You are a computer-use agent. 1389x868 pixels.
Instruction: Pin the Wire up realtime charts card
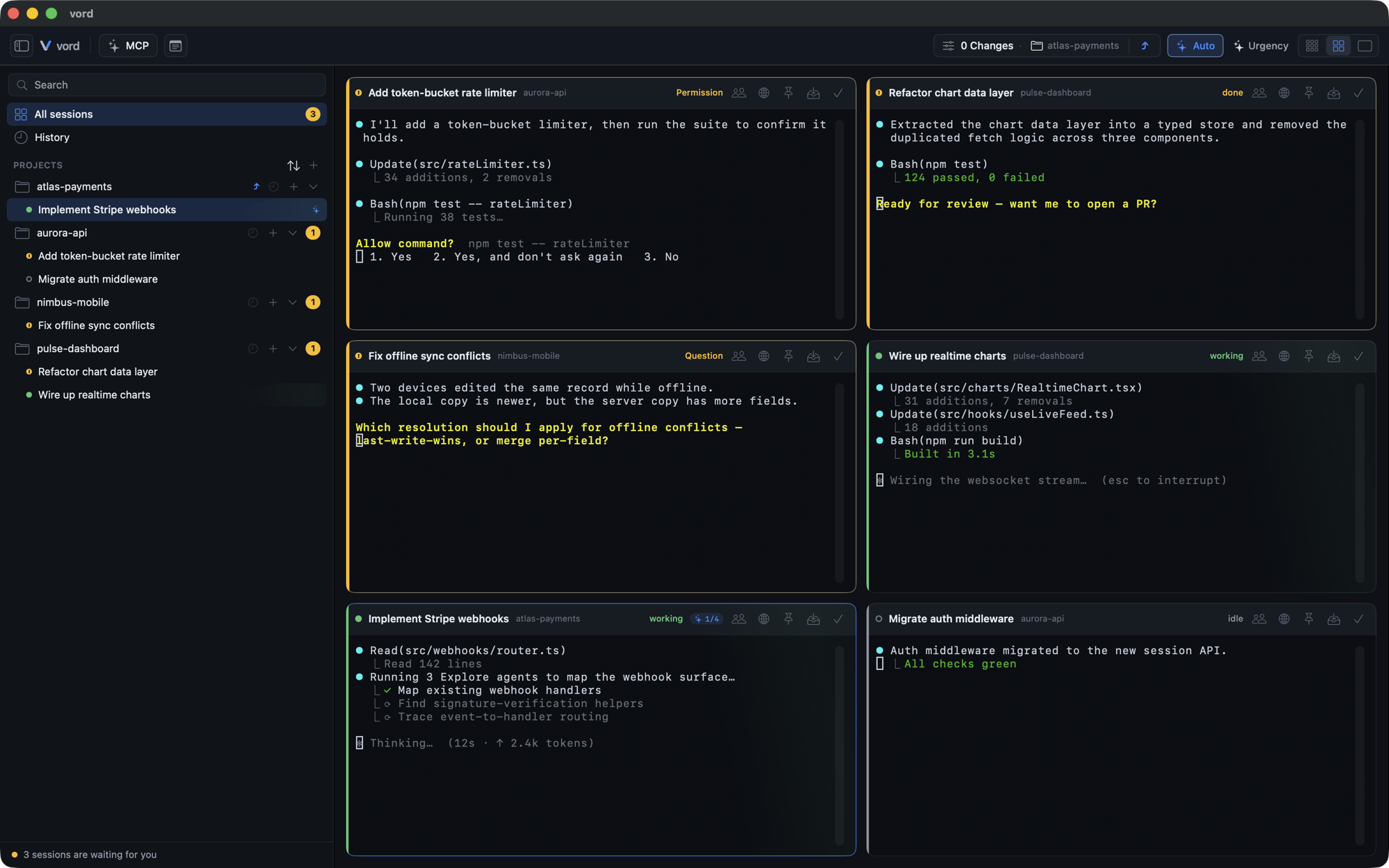[1308, 356]
